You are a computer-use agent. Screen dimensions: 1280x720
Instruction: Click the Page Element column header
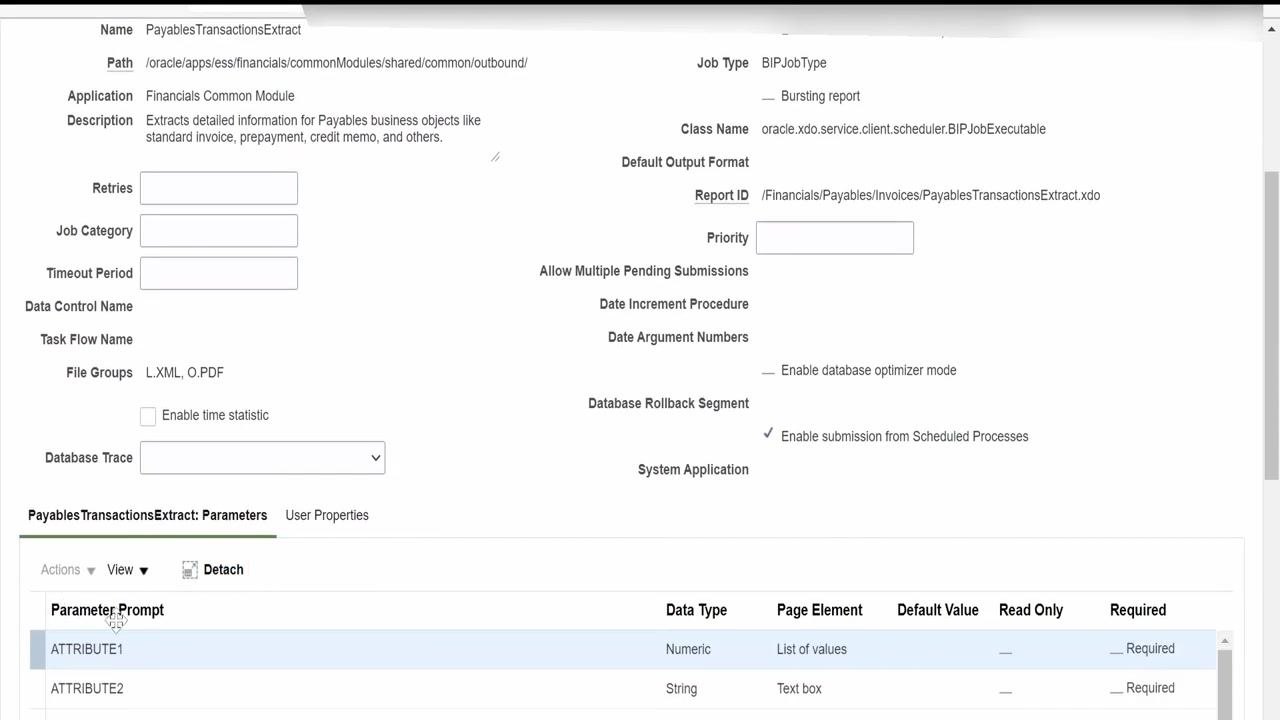coord(819,610)
